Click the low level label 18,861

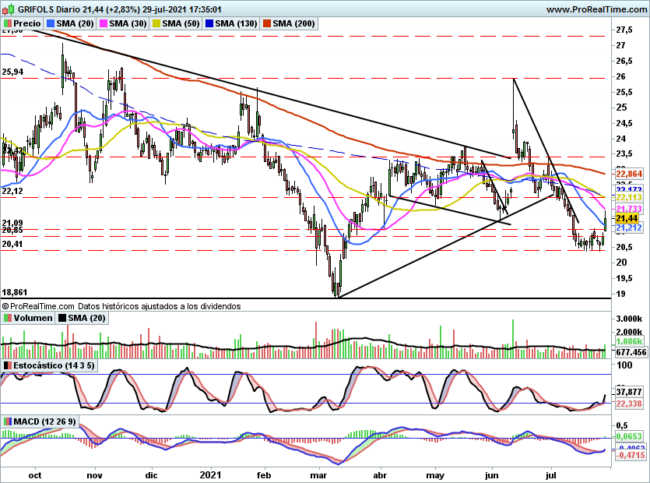(x=15, y=292)
